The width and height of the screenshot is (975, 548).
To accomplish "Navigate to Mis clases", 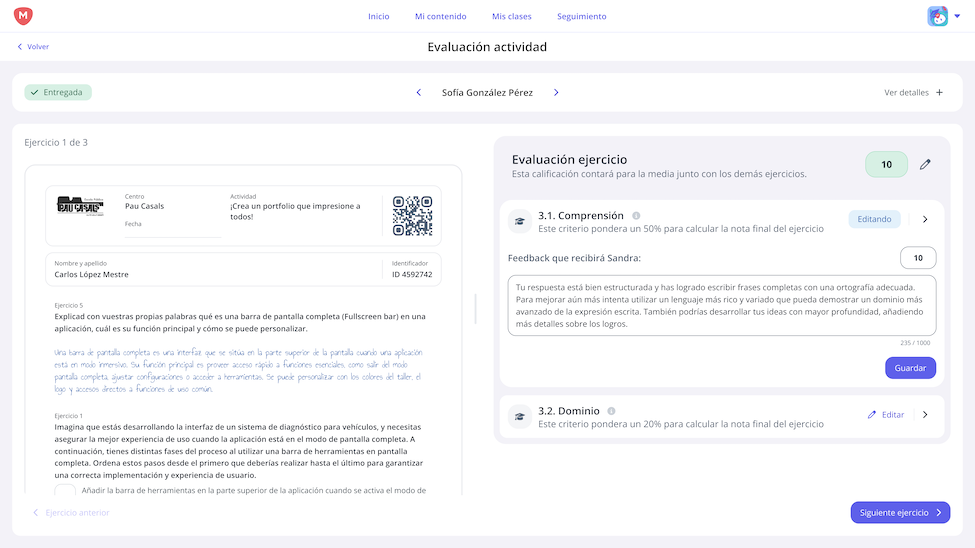I will pyautogui.click(x=512, y=16).
